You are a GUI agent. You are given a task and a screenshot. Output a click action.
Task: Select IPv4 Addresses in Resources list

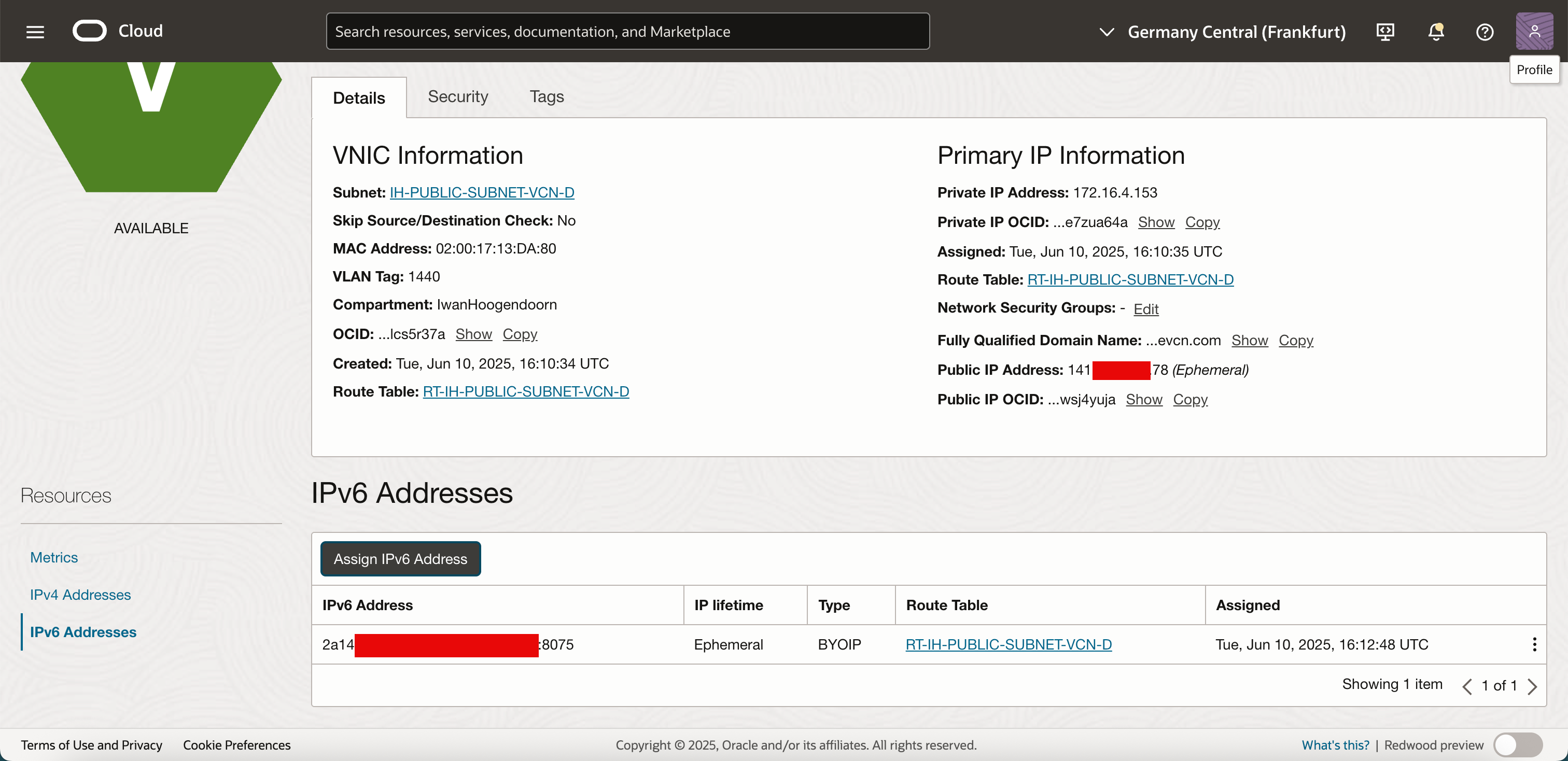click(80, 594)
